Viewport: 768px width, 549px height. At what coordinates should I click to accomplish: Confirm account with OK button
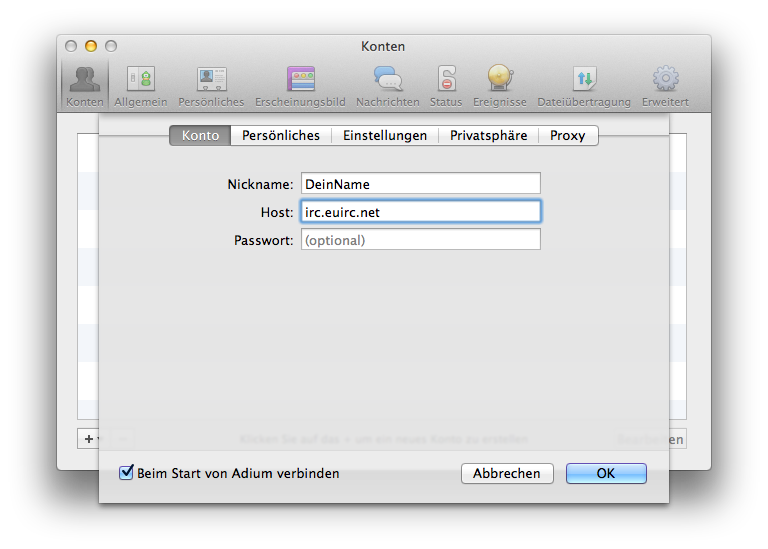pos(606,473)
